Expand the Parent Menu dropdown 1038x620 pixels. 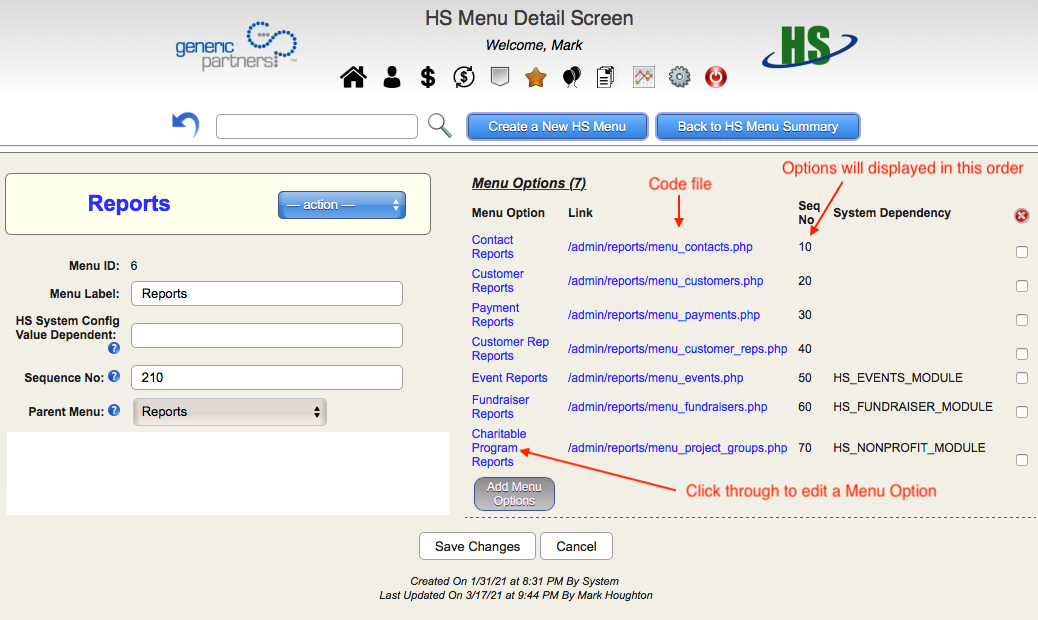(x=230, y=412)
